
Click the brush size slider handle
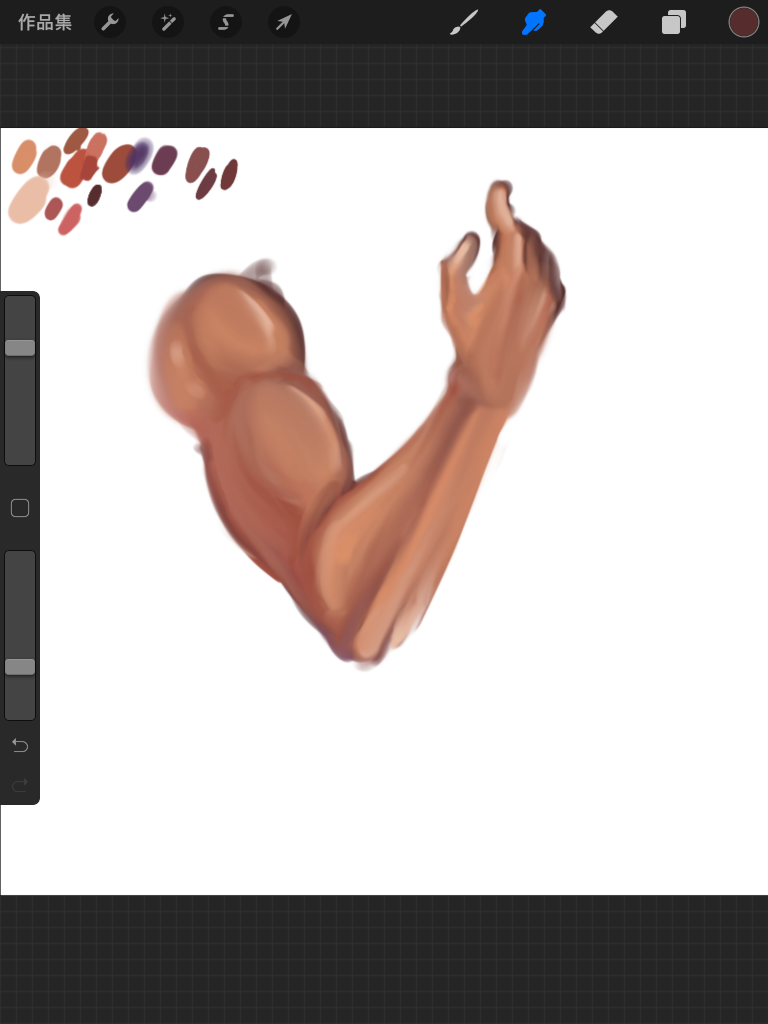[20, 347]
